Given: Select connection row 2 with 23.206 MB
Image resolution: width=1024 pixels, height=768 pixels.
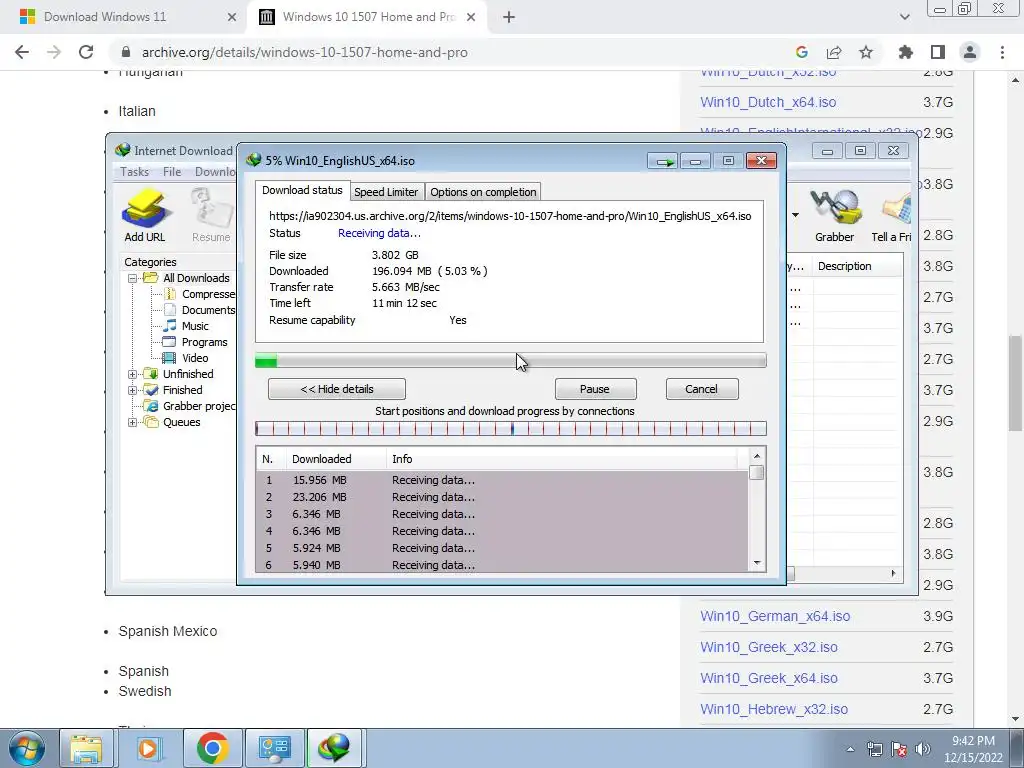Looking at the screenshot, I should (502, 497).
